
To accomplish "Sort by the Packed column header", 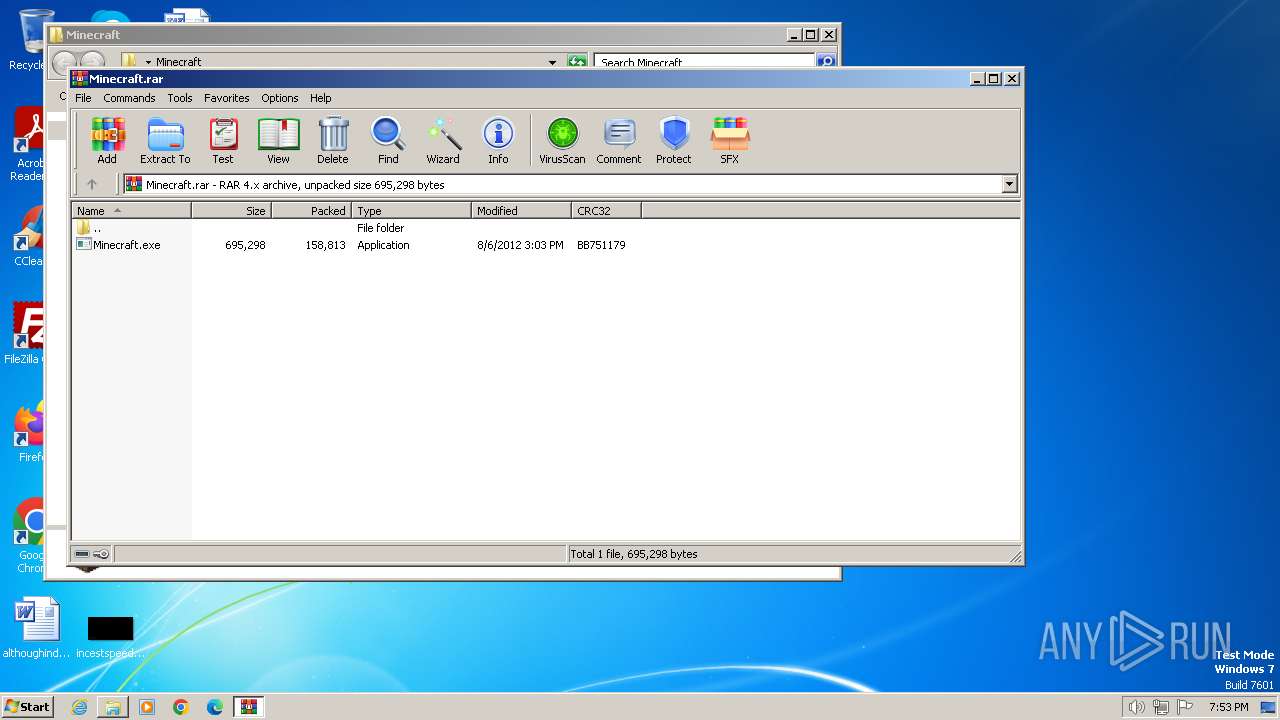I will [311, 211].
